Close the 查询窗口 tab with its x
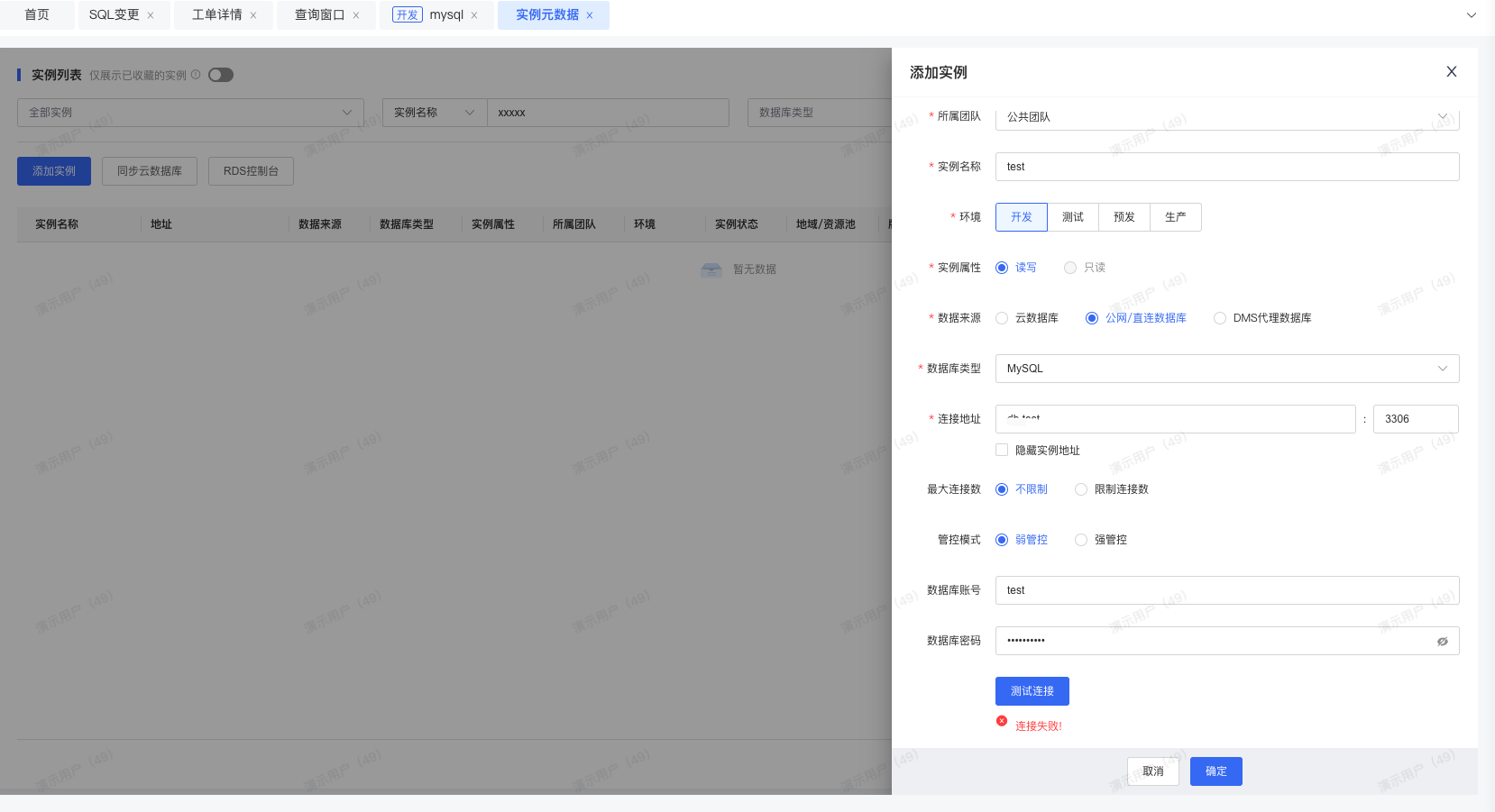The height and width of the screenshot is (812, 1495). [356, 15]
